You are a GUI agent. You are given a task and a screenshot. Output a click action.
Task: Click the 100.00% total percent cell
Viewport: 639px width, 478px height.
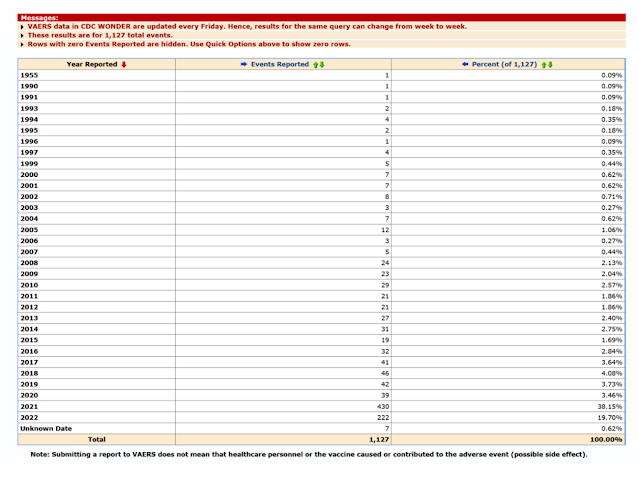point(606,440)
